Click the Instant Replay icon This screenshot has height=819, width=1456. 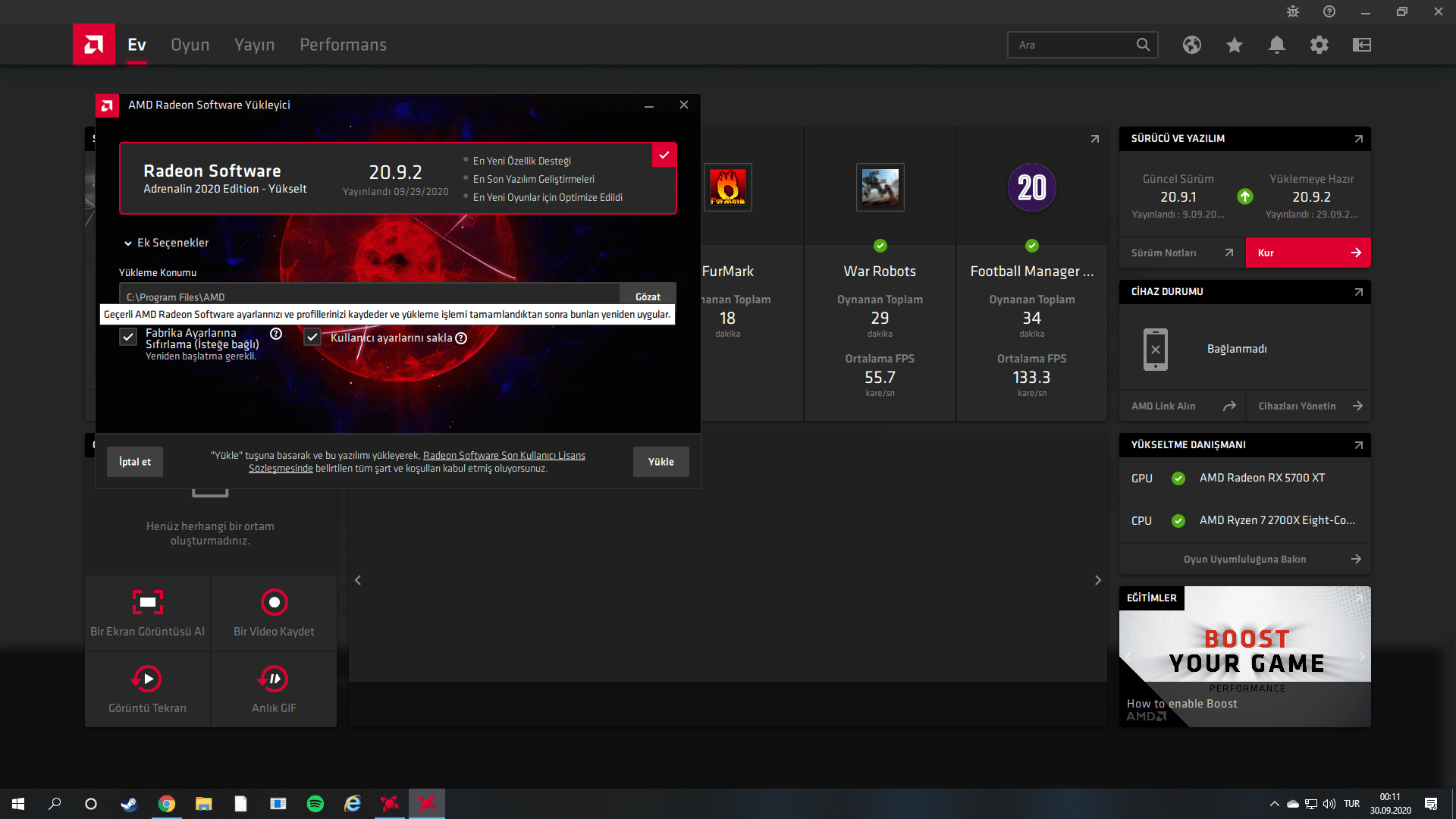coord(148,679)
